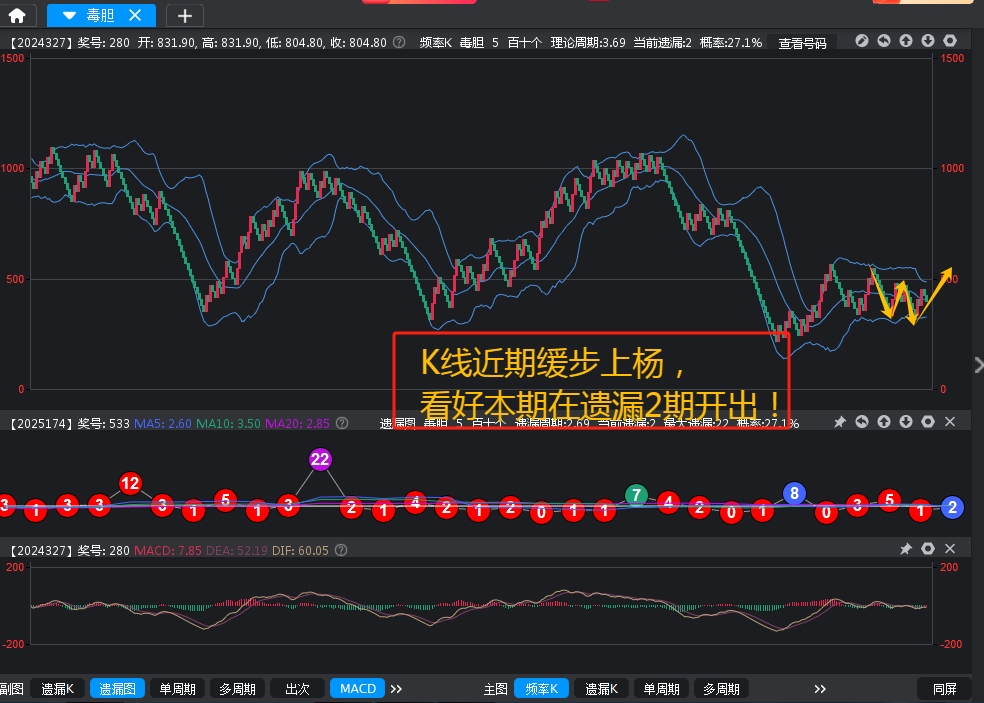984x703 pixels.
Task: Toggle the highlighted 遗漏图 sub-chart button
Action: tap(117, 688)
